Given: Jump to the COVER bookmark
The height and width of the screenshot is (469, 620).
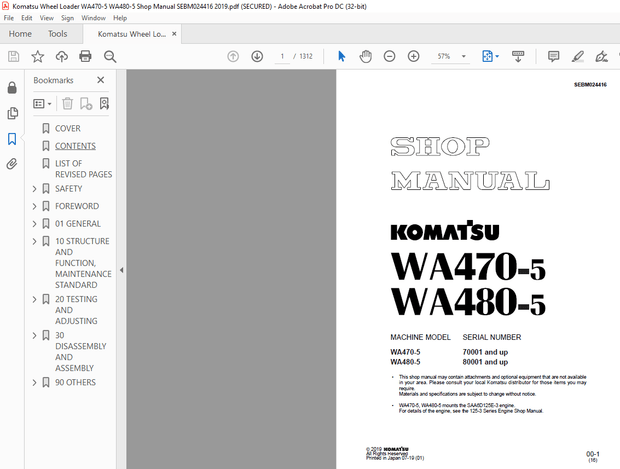Looking at the screenshot, I should tap(68, 129).
